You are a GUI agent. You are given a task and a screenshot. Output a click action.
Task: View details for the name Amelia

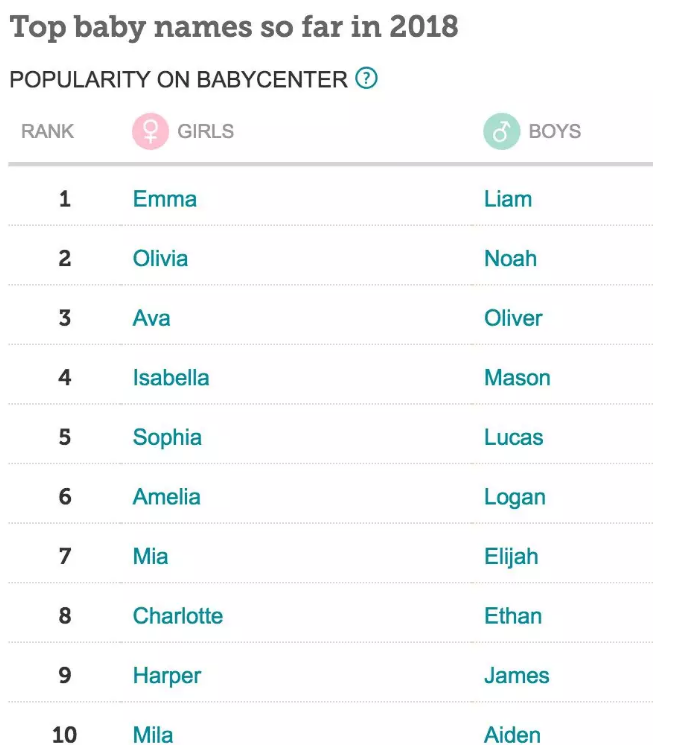[x=167, y=497]
